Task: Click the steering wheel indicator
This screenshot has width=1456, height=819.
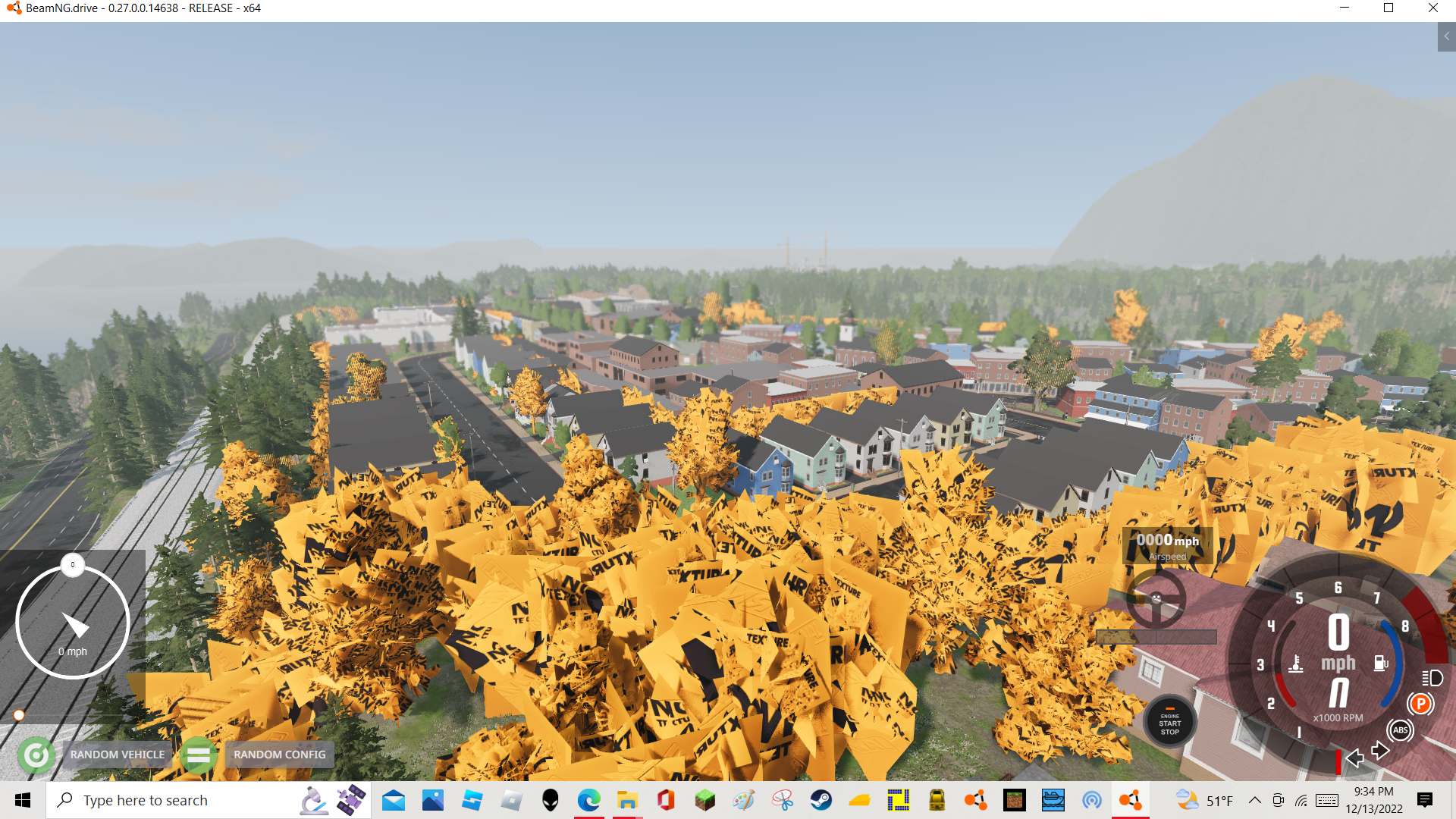Action: pyautogui.click(x=1156, y=598)
